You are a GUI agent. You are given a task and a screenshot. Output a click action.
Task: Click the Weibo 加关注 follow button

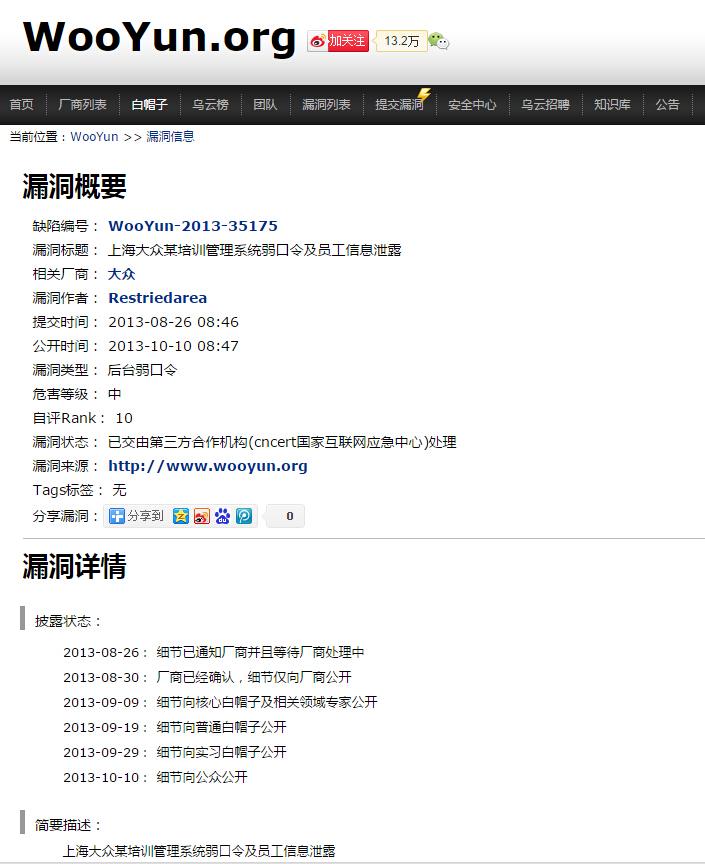[x=338, y=41]
